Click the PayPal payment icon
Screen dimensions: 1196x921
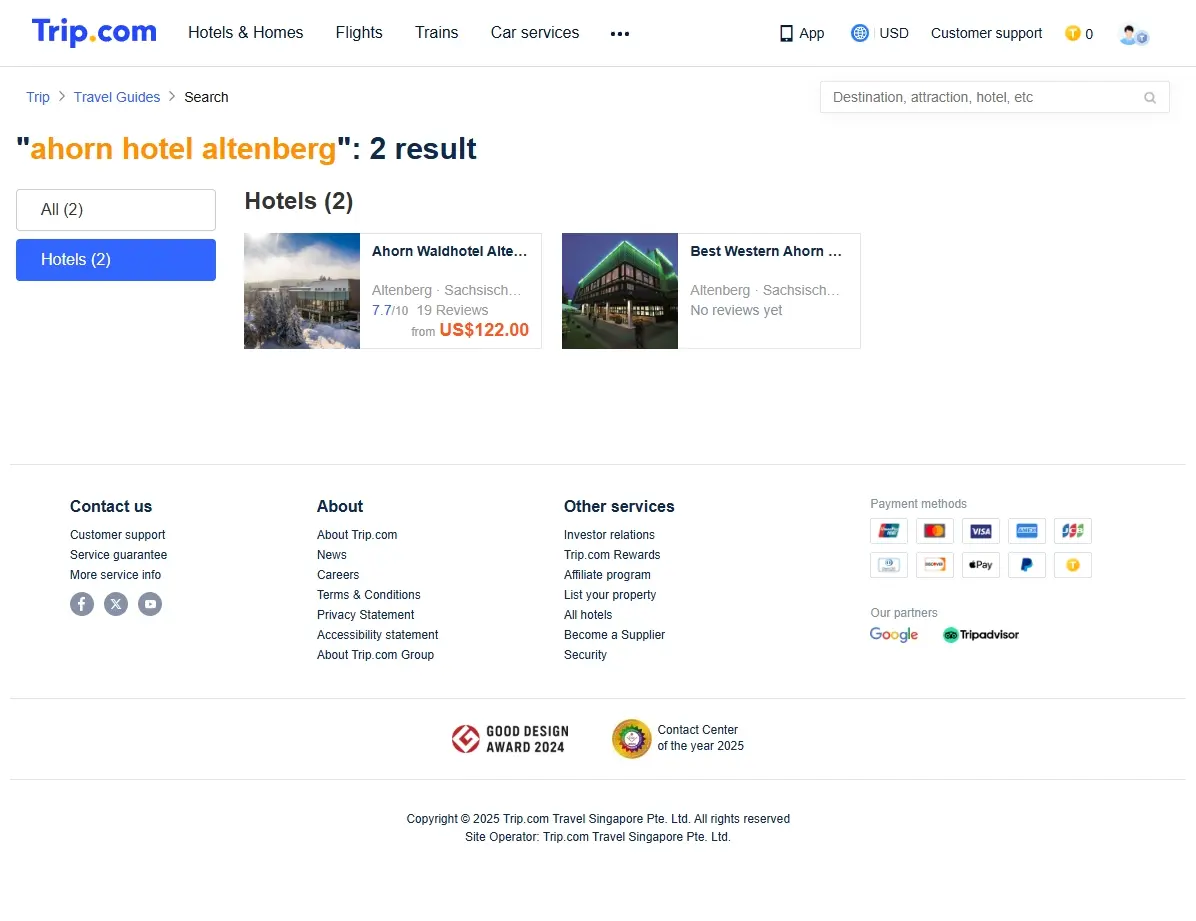[x=1027, y=565]
